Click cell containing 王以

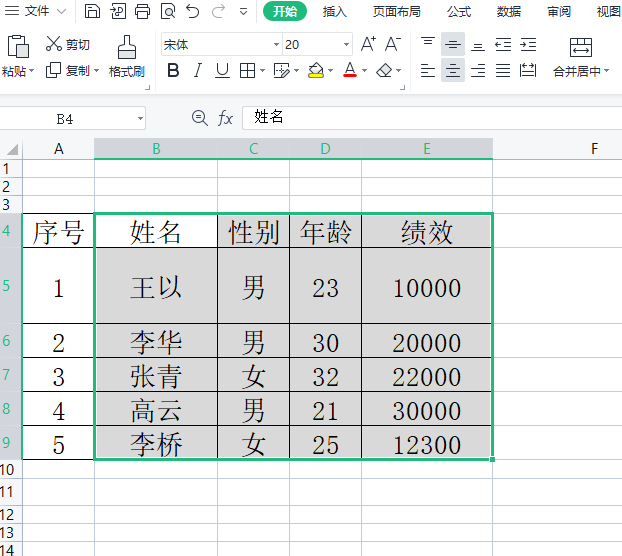pos(156,286)
